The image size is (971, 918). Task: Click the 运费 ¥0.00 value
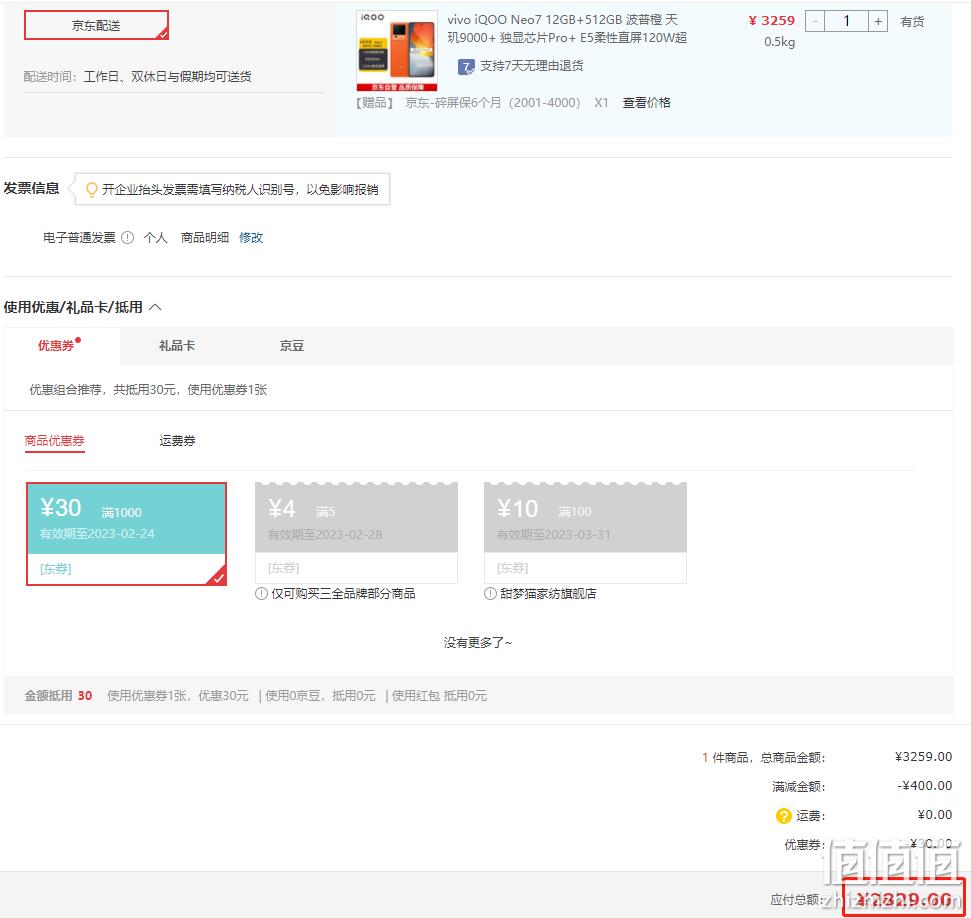coord(934,815)
